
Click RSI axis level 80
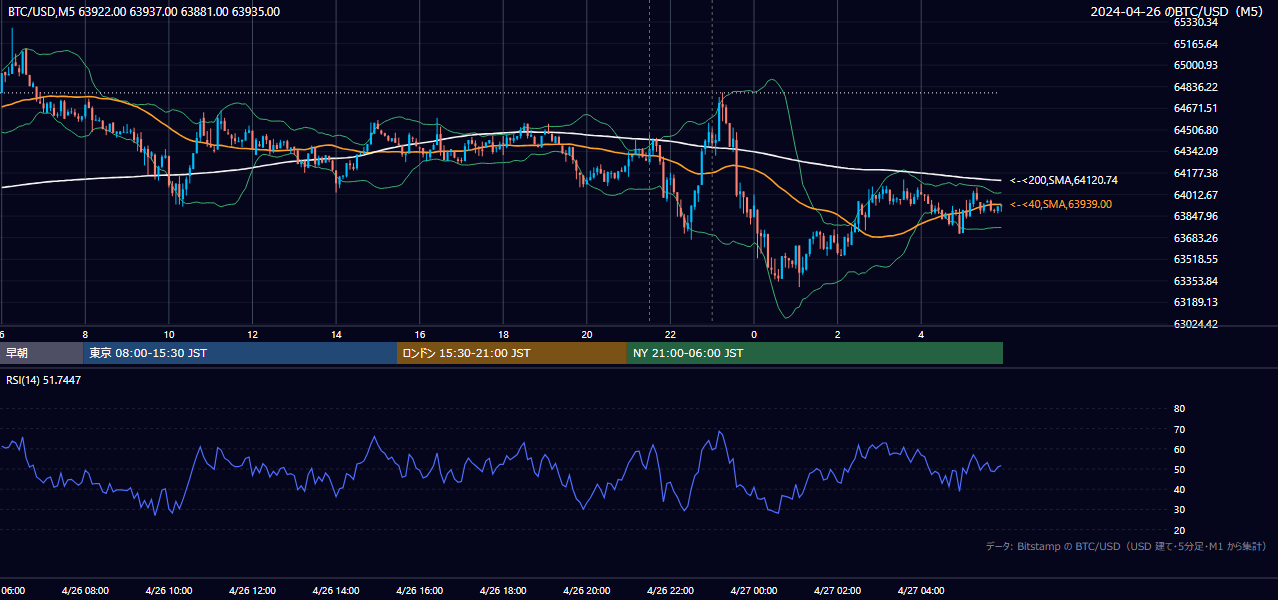point(1179,409)
